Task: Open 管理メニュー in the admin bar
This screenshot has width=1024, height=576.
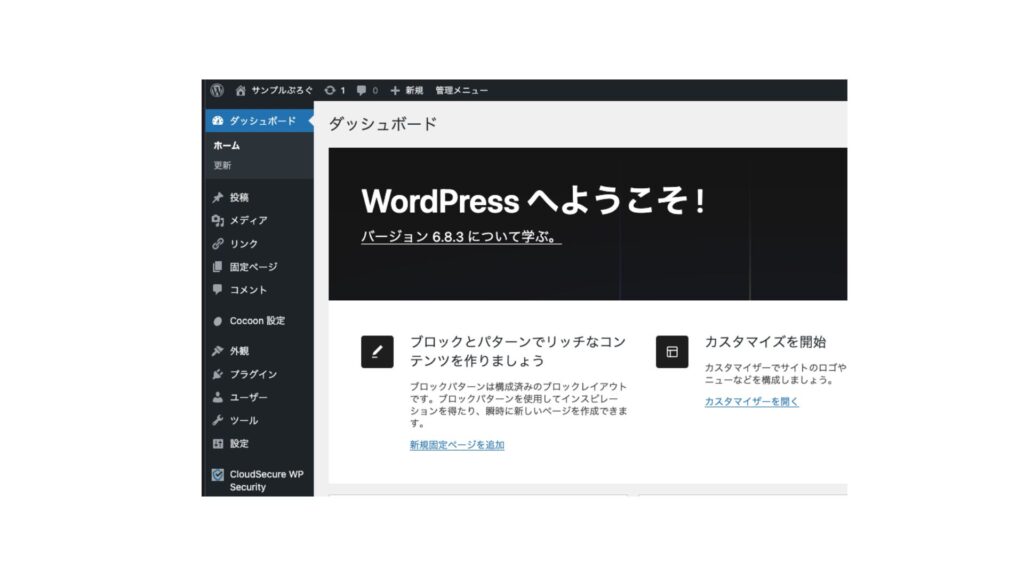Action: (x=462, y=90)
